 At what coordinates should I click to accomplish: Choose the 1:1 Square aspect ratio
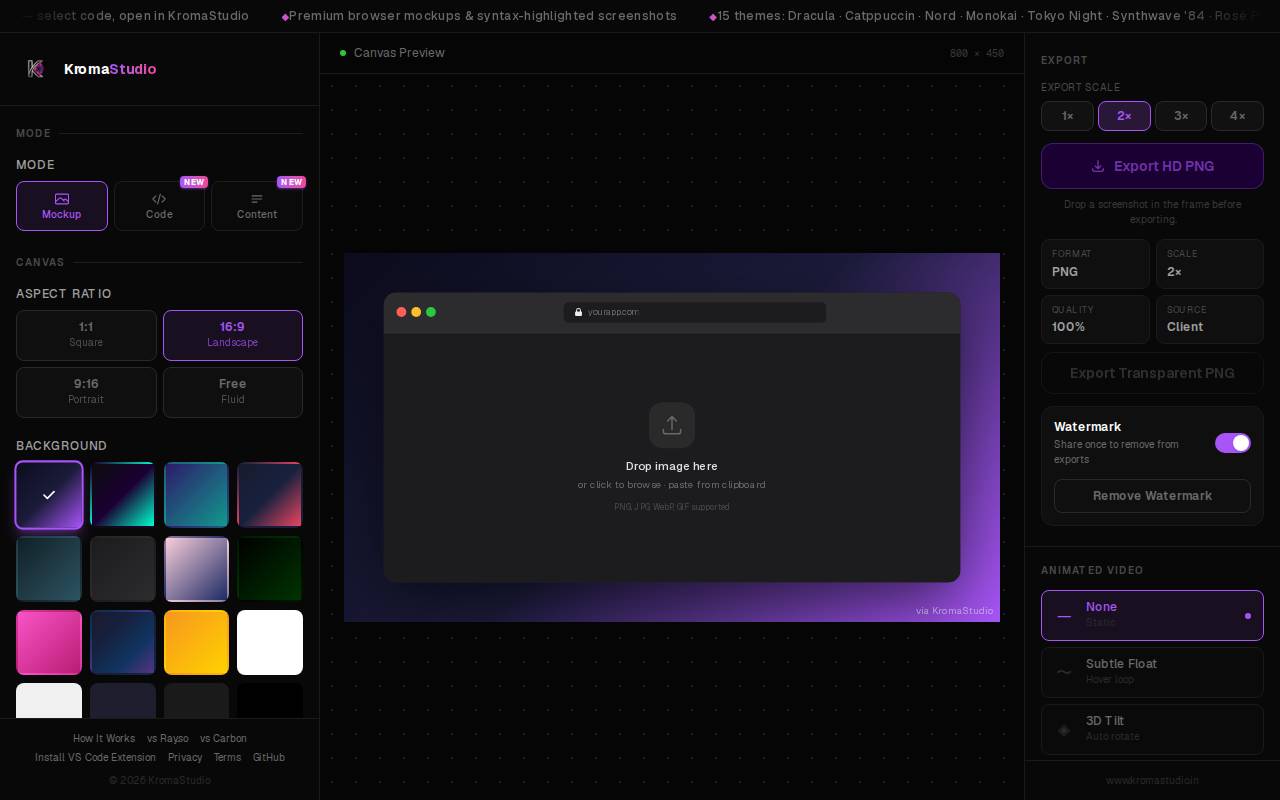86,335
